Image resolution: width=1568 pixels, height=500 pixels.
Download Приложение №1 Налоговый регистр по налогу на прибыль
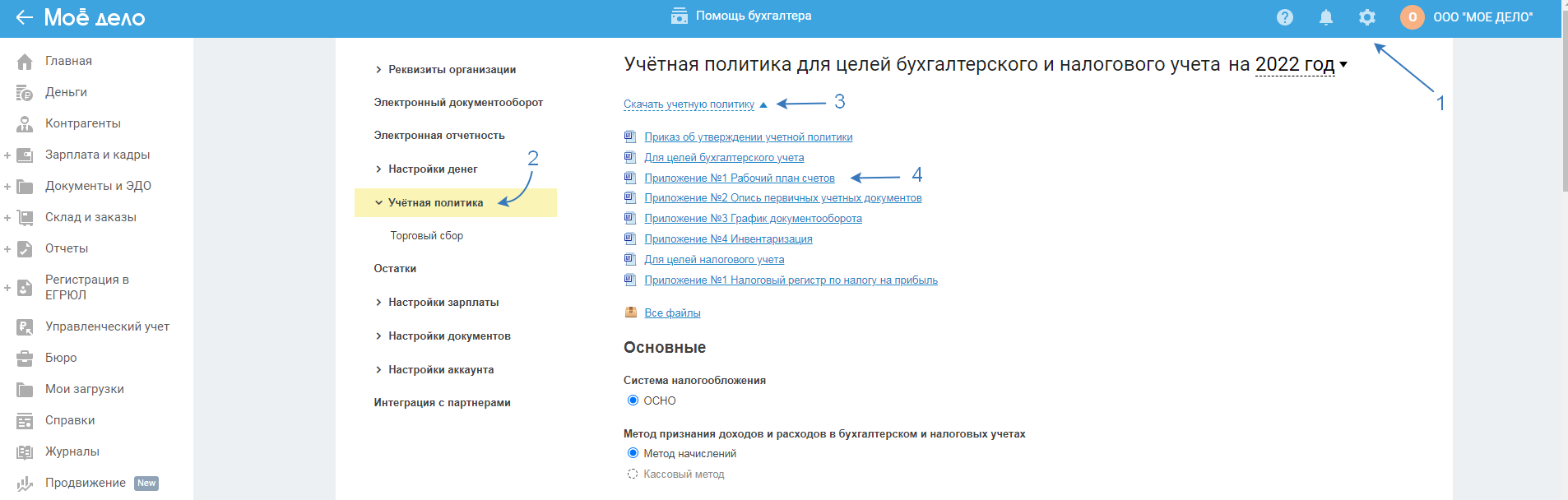791,280
